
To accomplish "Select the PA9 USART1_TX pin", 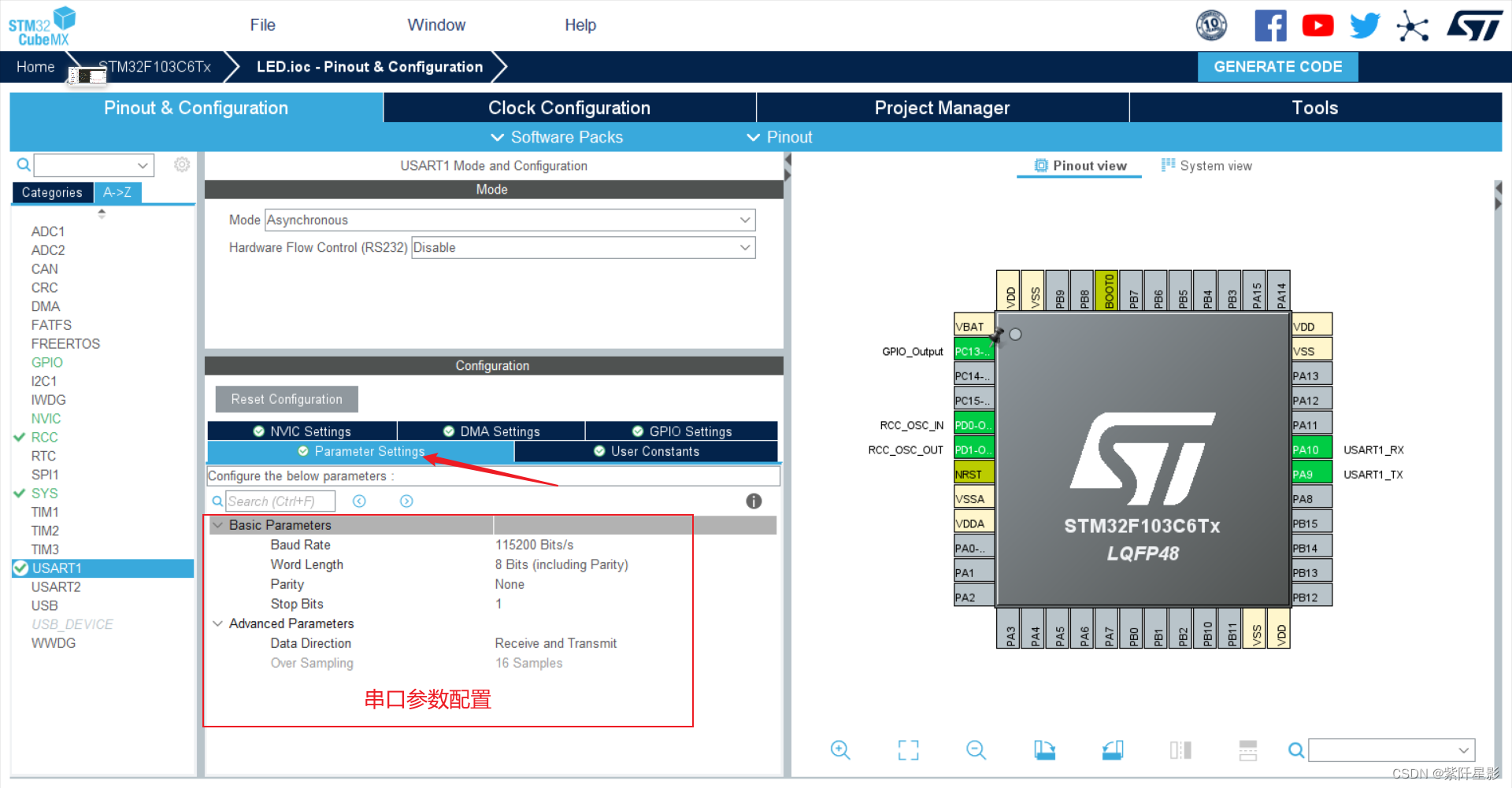I will click(1312, 474).
